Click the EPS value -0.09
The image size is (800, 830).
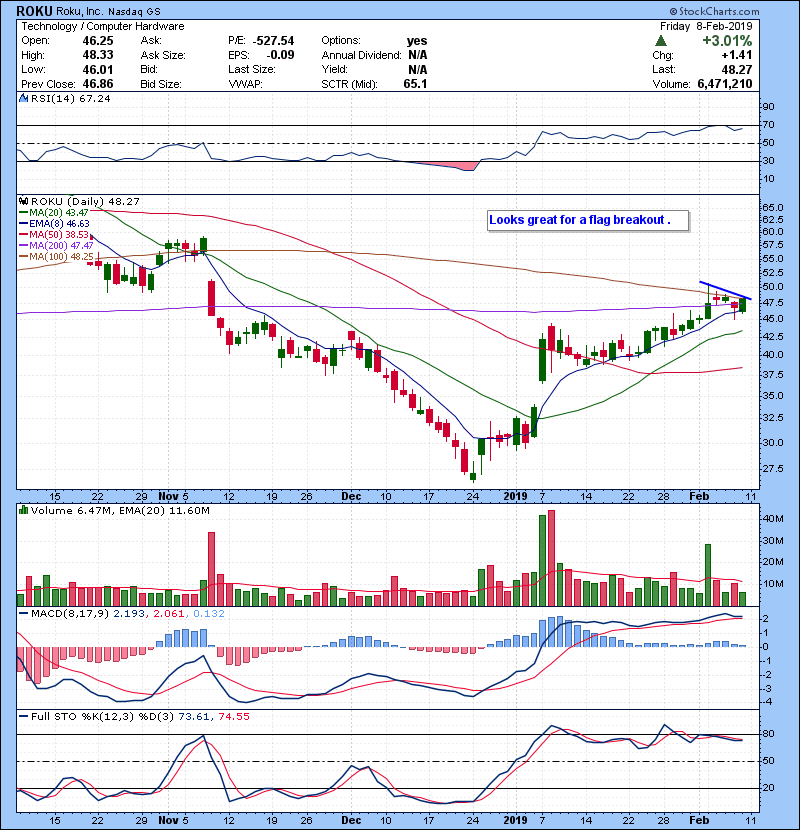point(281,55)
